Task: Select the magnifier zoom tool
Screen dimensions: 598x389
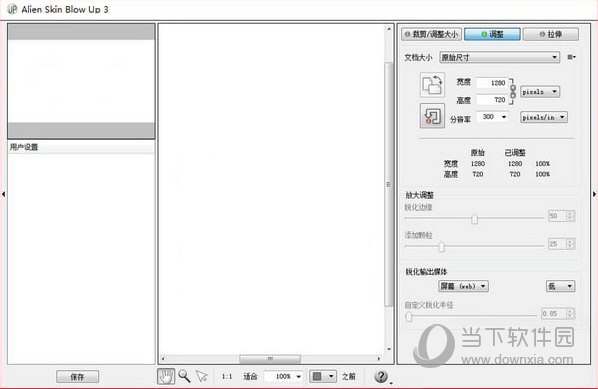Action: point(184,376)
